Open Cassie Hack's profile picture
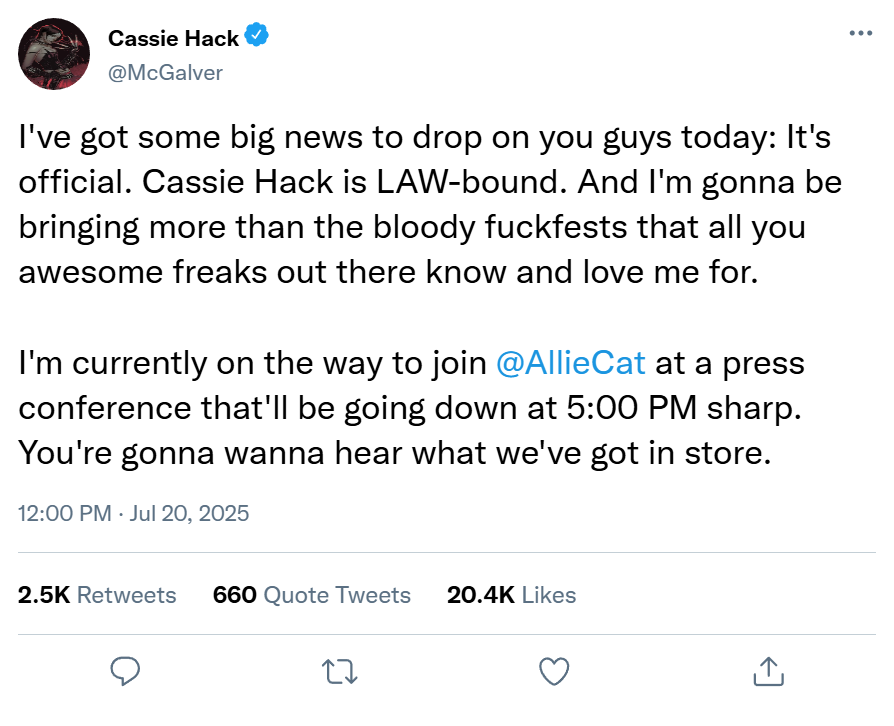This screenshot has height=726, width=894. pyautogui.click(x=56, y=55)
